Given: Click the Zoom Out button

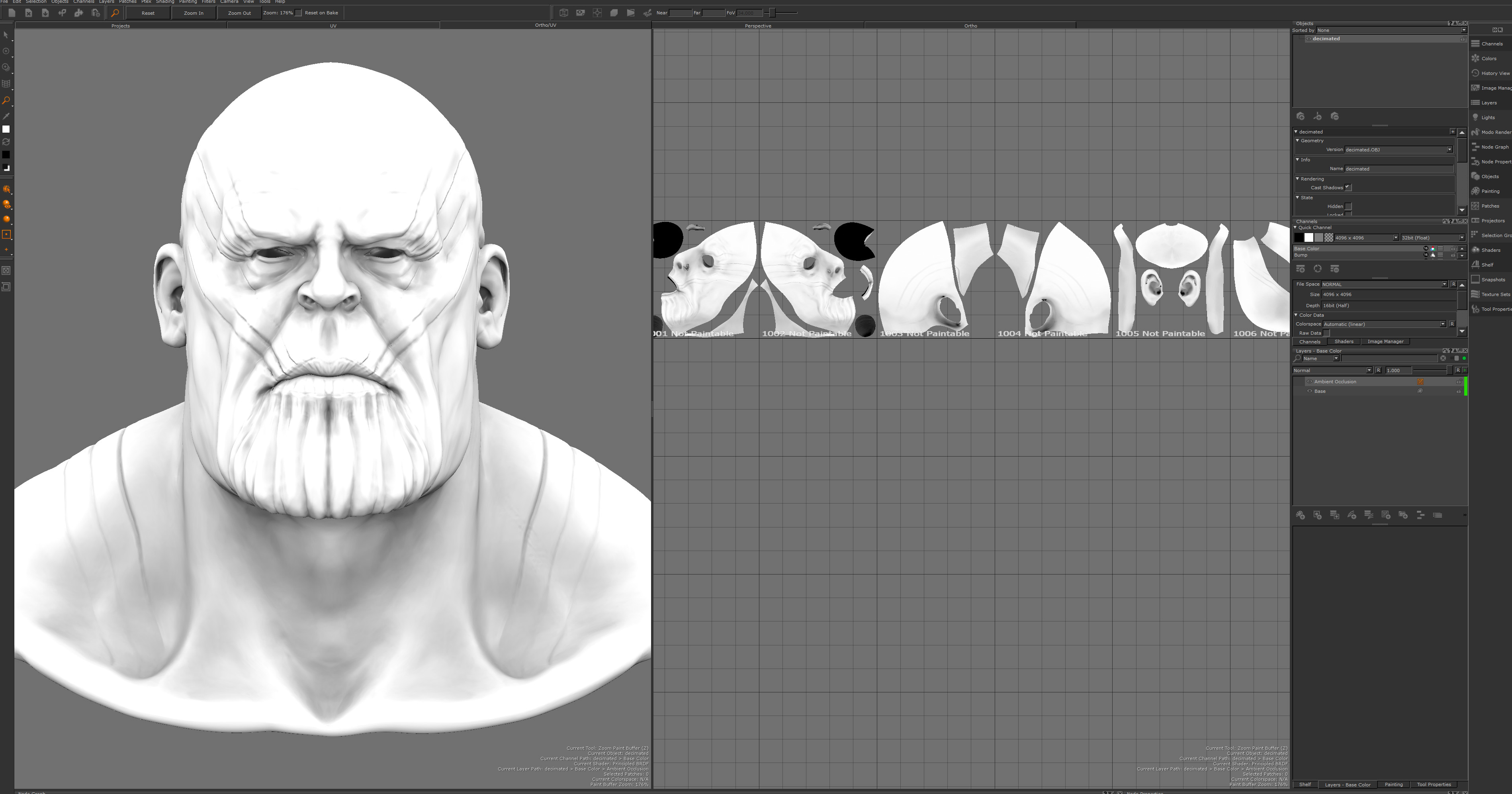Looking at the screenshot, I should point(239,13).
